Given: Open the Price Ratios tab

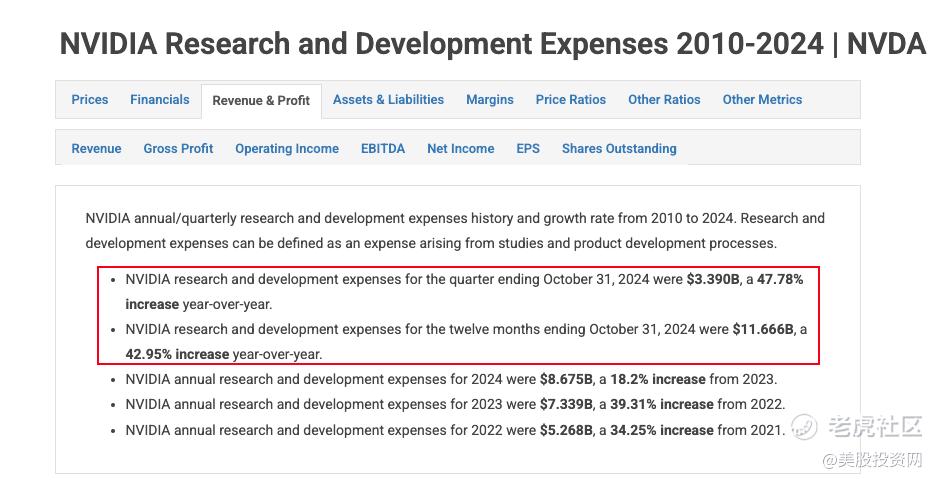Looking at the screenshot, I should (571, 100).
